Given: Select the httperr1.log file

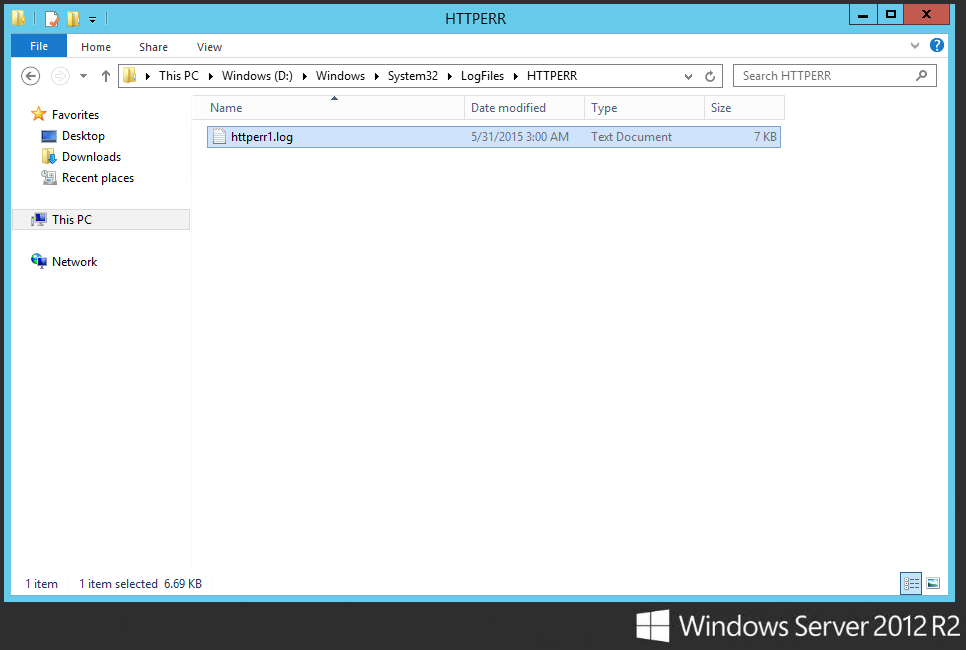Looking at the screenshot, I should (x=262, y=137).
